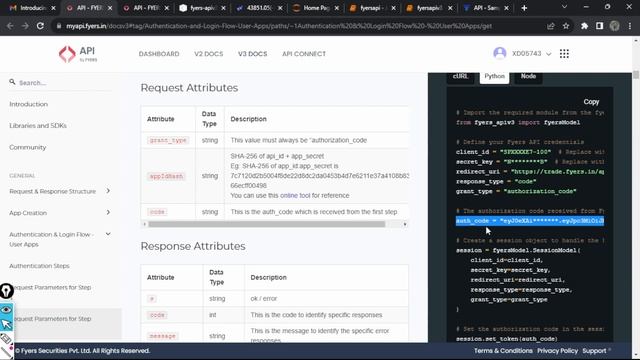Close the 43851.05 browser tab
Image resolution: width=640 pixels, height=360 pixels.
(x=280, y=8)
